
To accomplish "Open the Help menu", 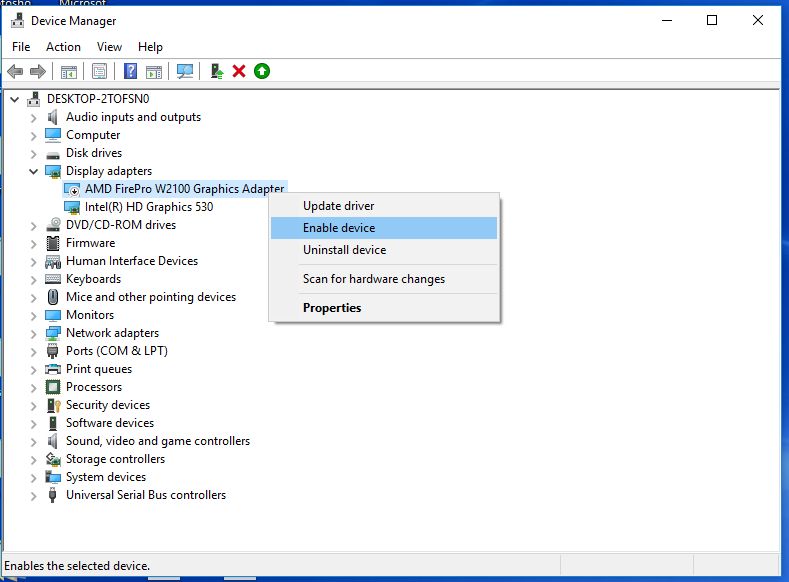I will click(150, 47).
